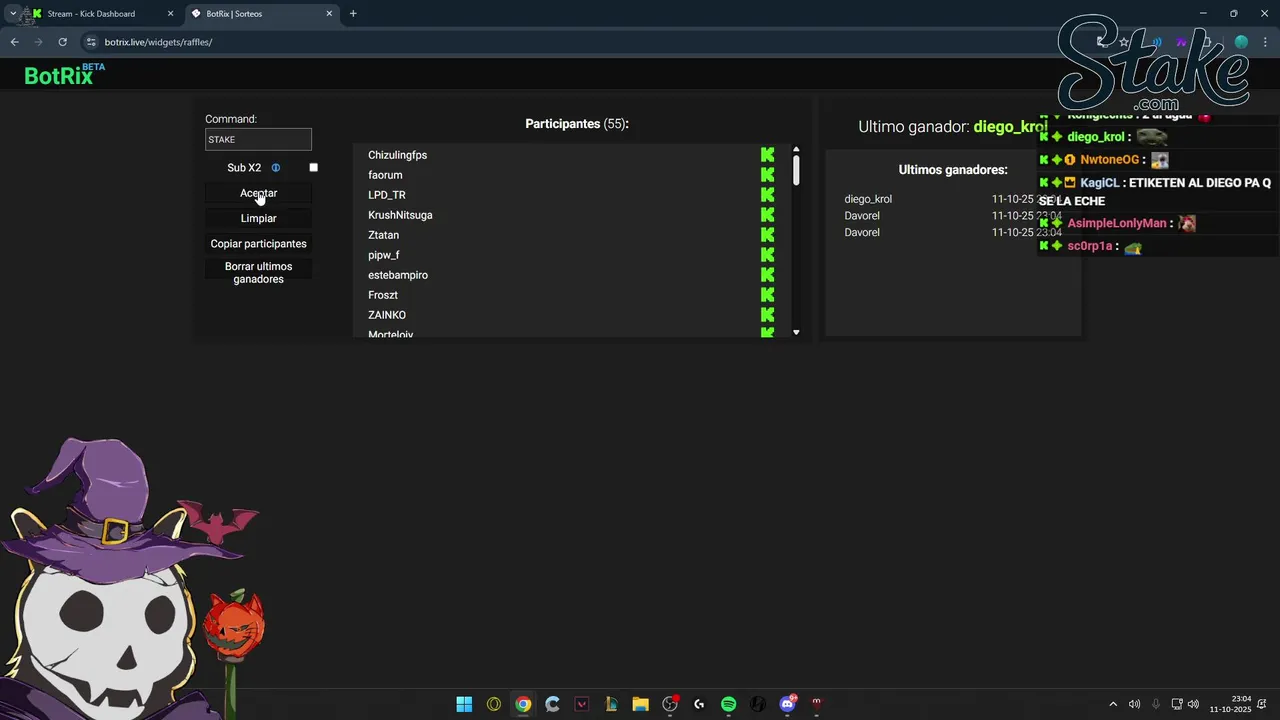Click the participants list scrollbar thumb
Viewport: 1280px width, 720px height.
pos(796,169)
